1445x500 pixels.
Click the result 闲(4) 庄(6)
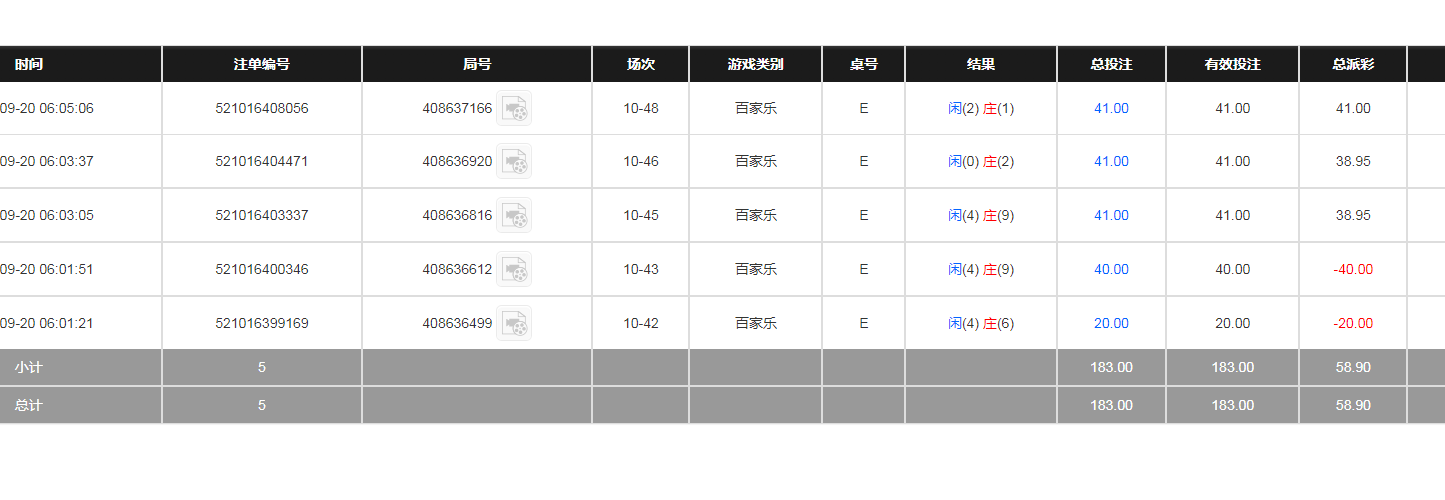coord(981,323)
